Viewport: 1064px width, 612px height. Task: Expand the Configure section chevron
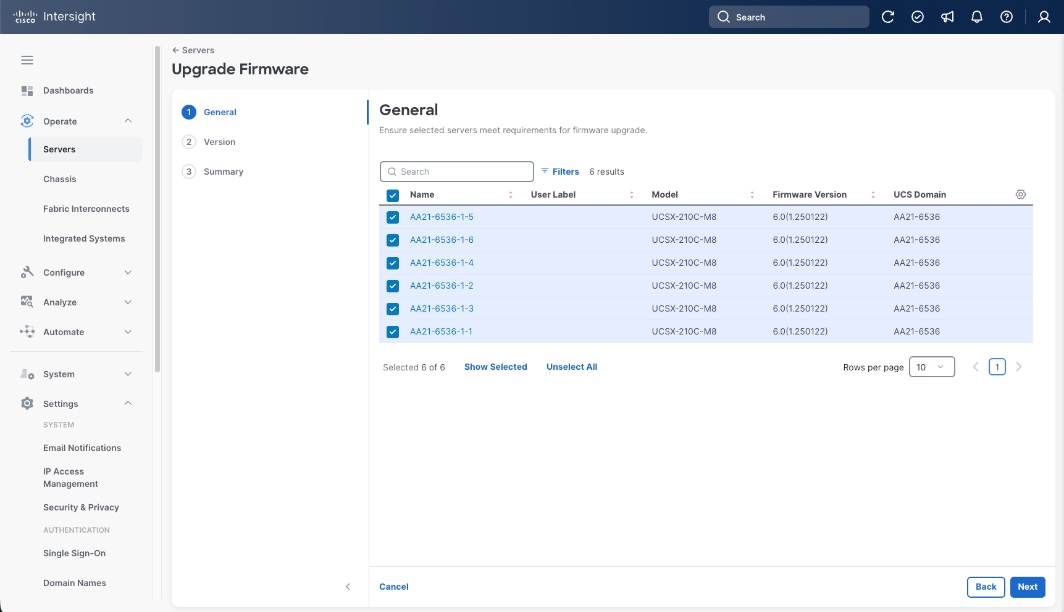(x=128, y=272)
